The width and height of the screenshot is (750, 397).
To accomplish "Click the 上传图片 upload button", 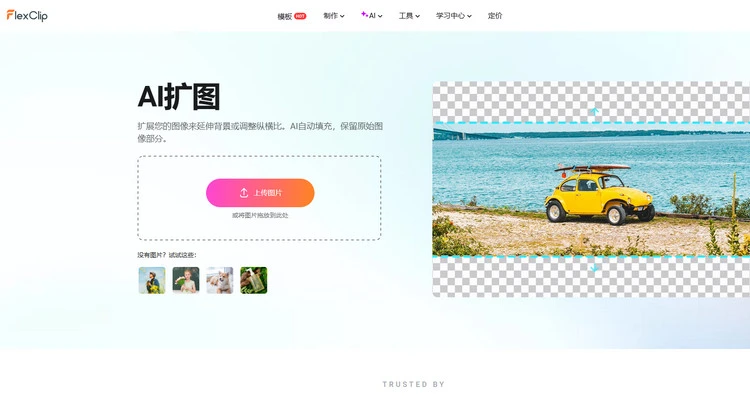I will click(260, 193).
